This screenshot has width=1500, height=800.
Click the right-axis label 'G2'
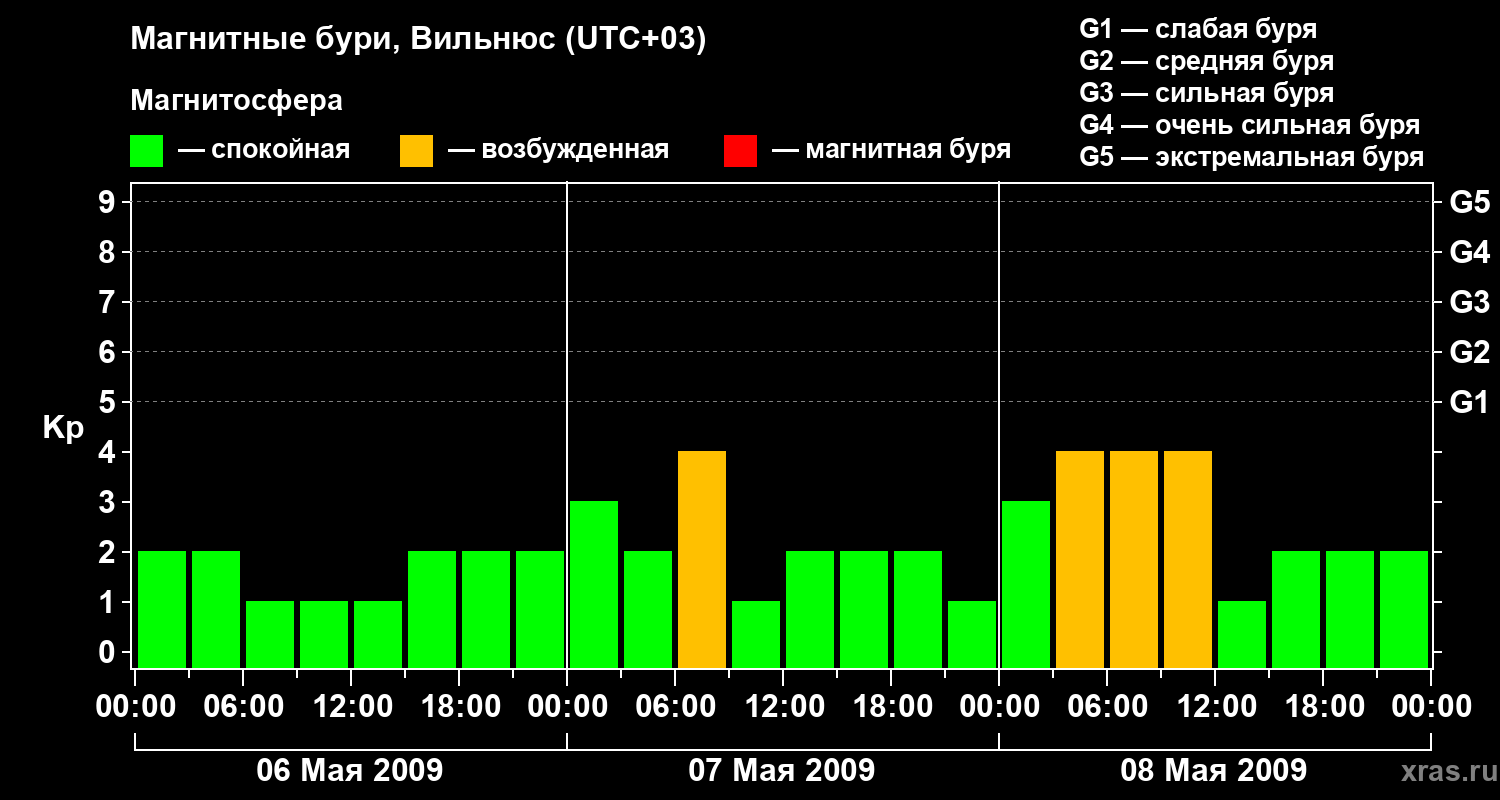tap(1469, 352)
